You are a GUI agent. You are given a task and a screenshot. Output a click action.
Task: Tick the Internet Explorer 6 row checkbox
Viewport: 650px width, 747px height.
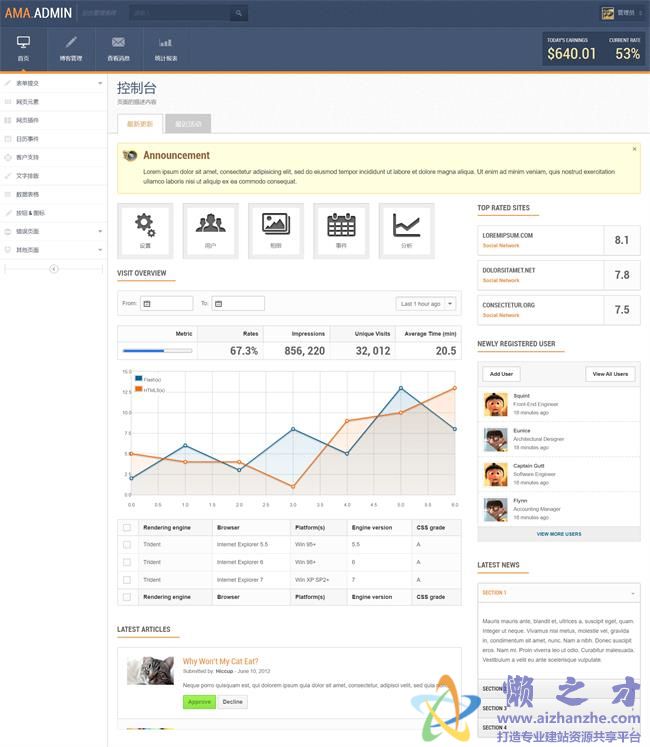(x=127, y=562)
